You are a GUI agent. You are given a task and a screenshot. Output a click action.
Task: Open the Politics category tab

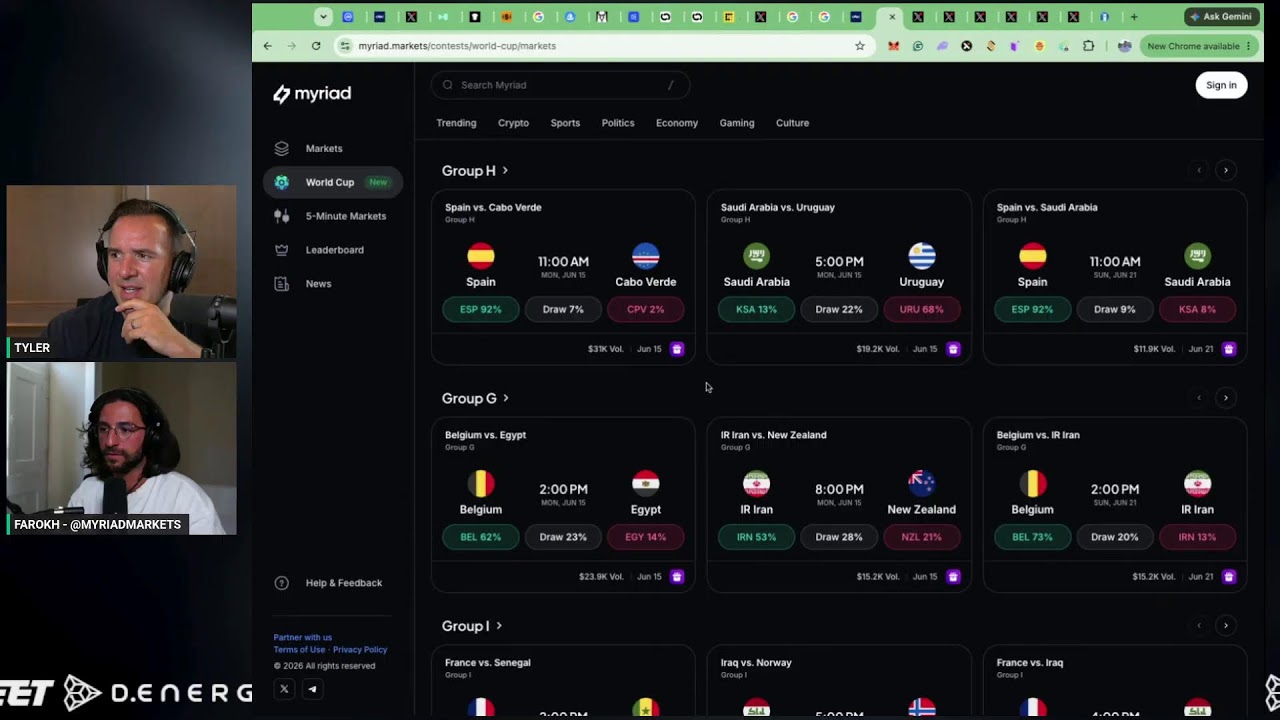618,123
